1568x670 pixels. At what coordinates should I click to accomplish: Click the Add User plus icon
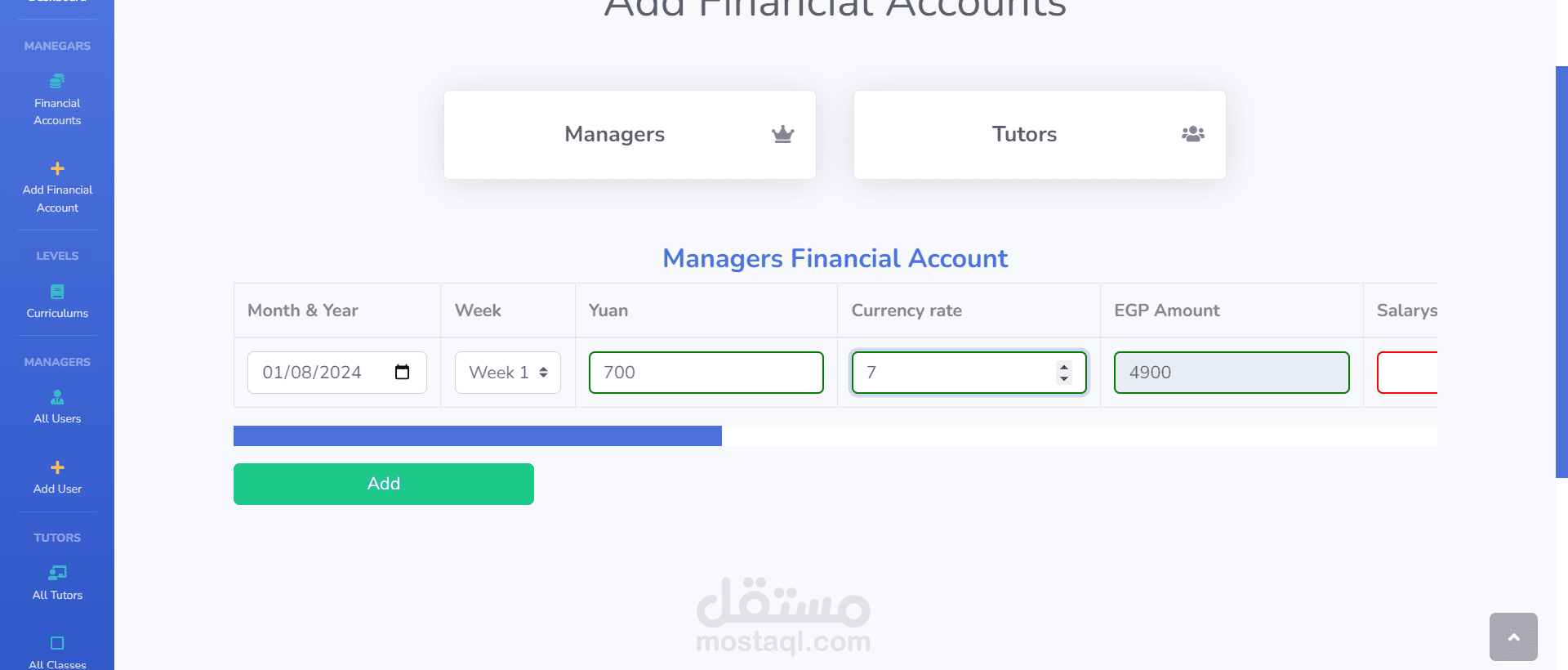click(x=57, y=467)
